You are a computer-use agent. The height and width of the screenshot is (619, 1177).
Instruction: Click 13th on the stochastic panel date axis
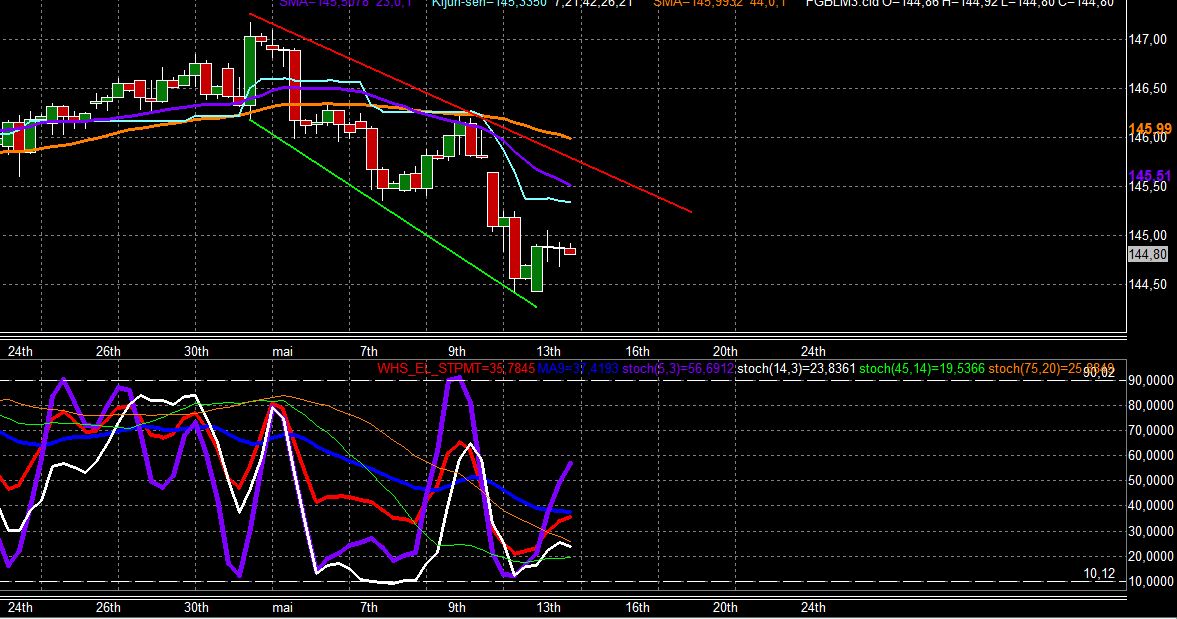point(548,608)
